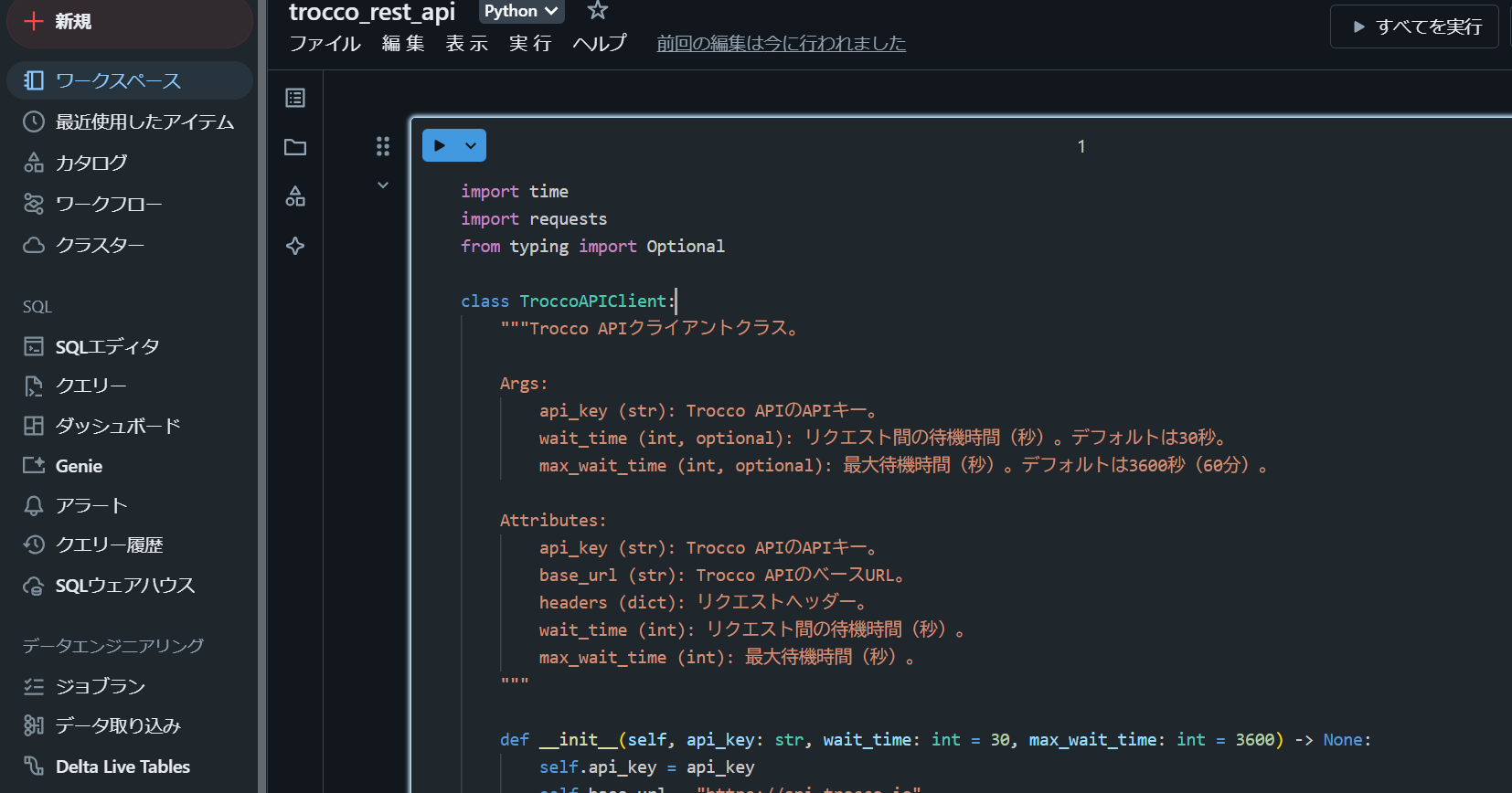
Task: Click the Genie icon in sidebar
Action: [34, 466]
